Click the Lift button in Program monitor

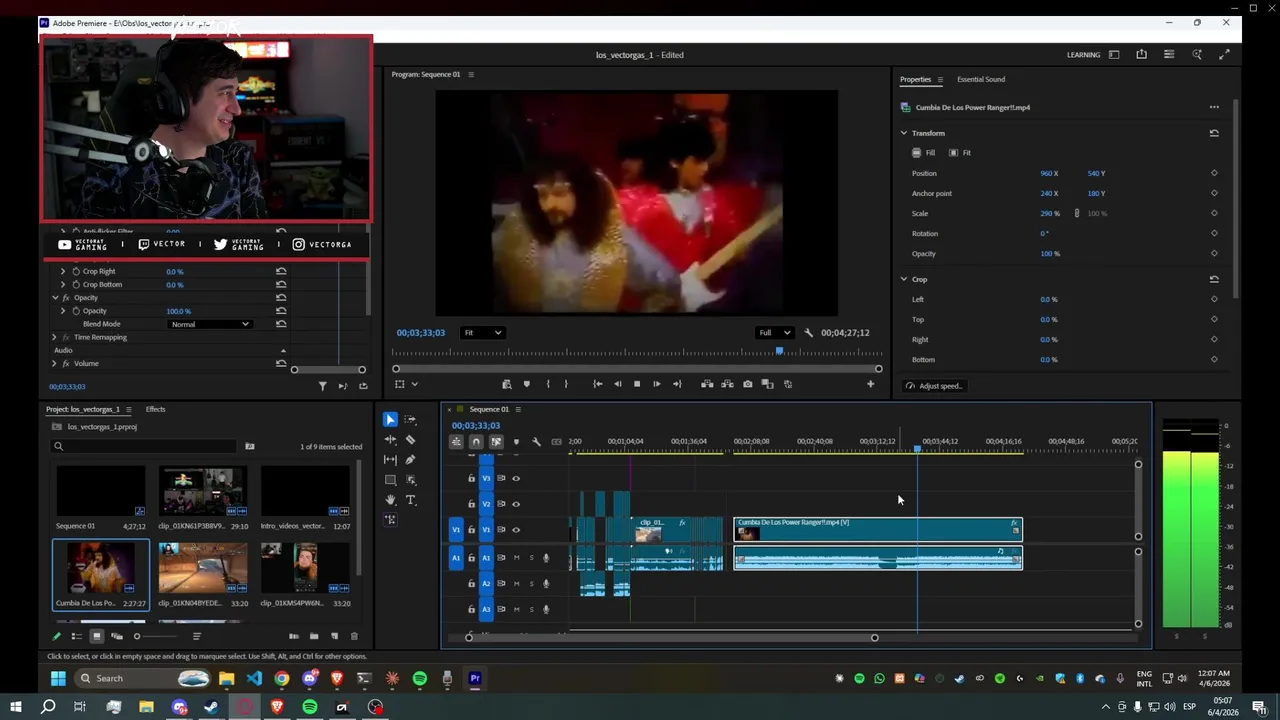tap(707, 384)
